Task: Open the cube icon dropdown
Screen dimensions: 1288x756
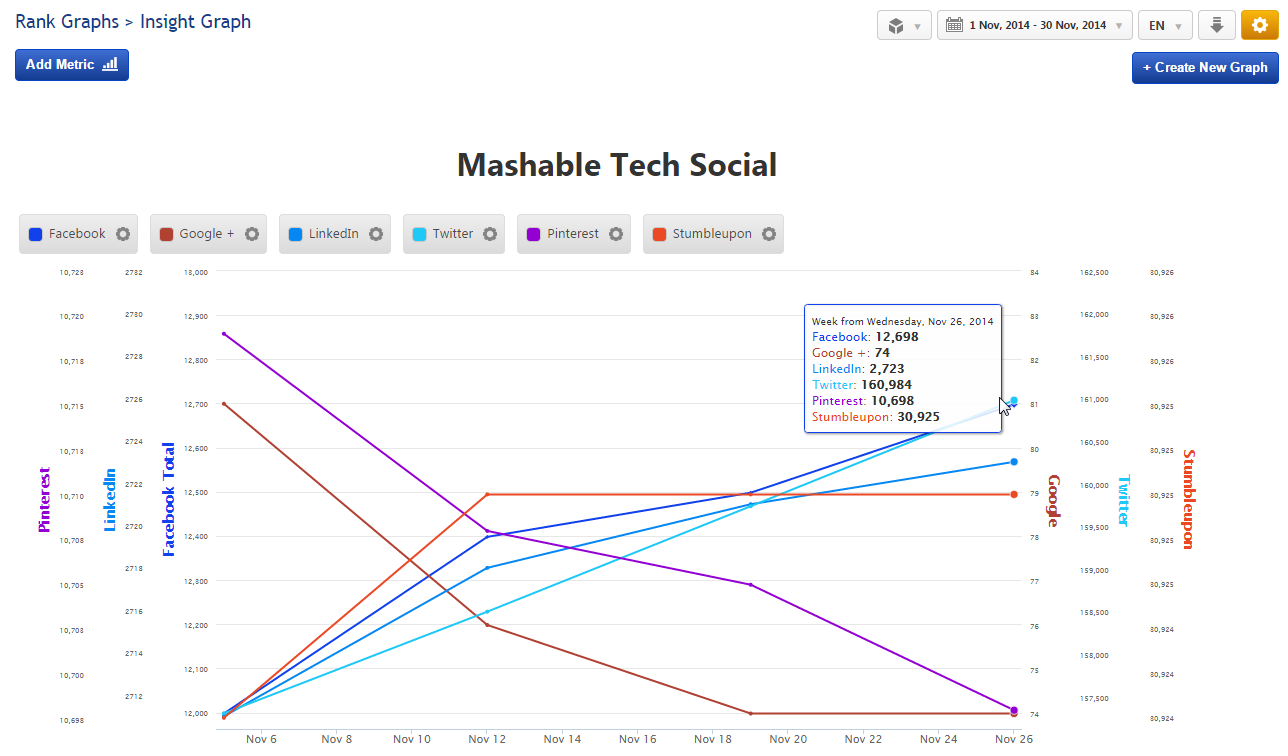Action: click(x=904, y=25)
